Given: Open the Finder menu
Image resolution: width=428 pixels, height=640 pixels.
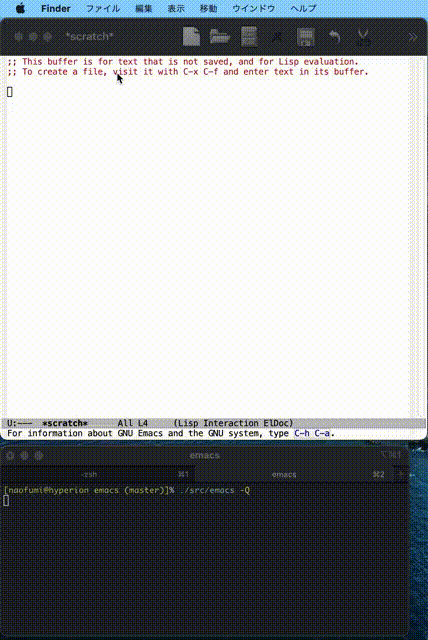Looking at the screenshot, I should 55,8.
